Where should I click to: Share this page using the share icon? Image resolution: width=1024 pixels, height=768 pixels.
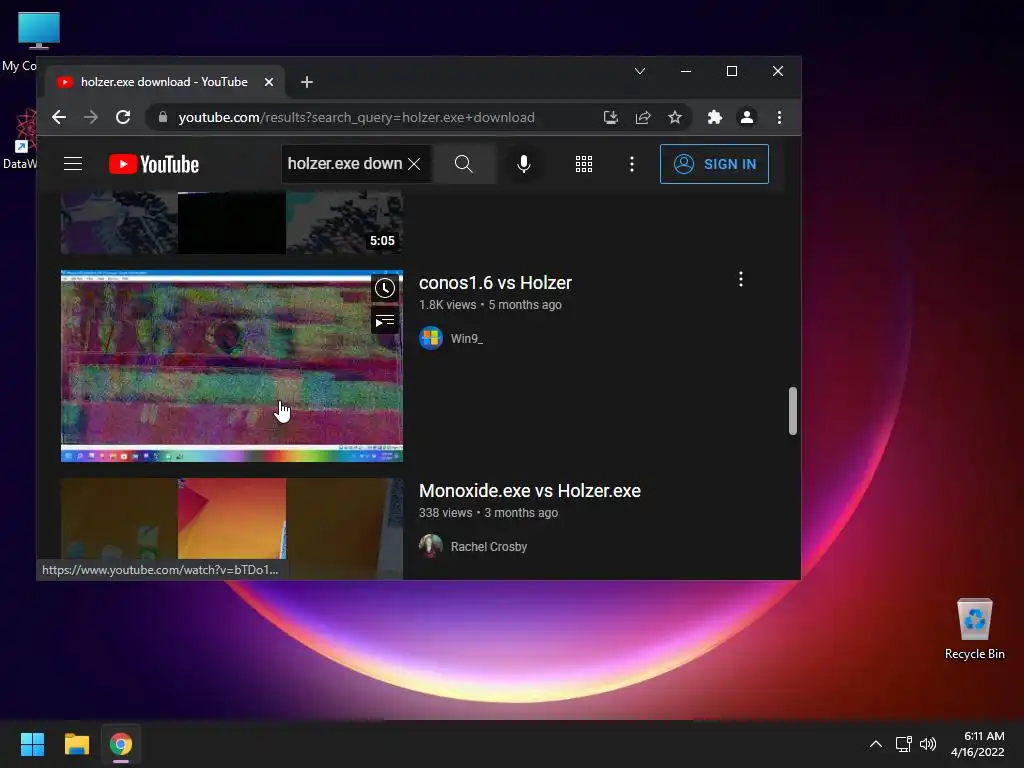click(x=643, y=118)
